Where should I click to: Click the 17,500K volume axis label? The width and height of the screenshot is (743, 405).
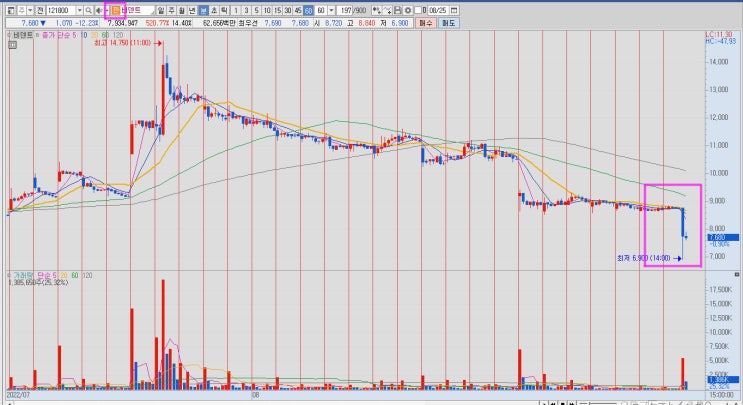pyautogui.click(x=720, y=289)
